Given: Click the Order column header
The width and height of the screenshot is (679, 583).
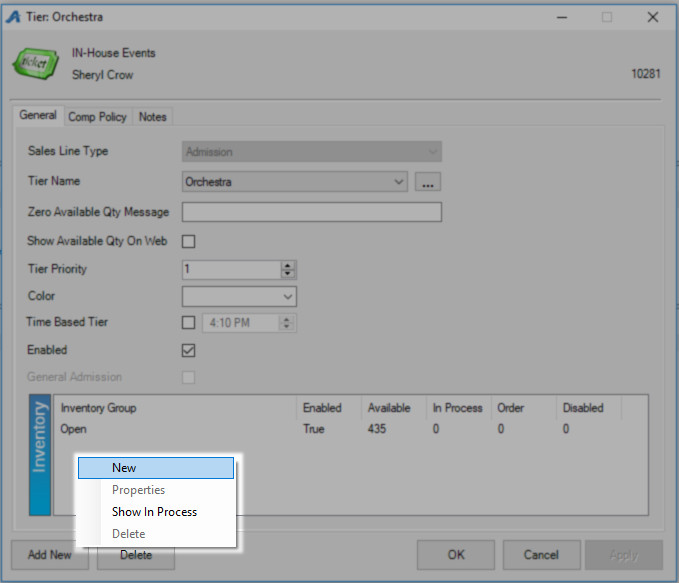Looking at the screenshot, I should point(524,408).
